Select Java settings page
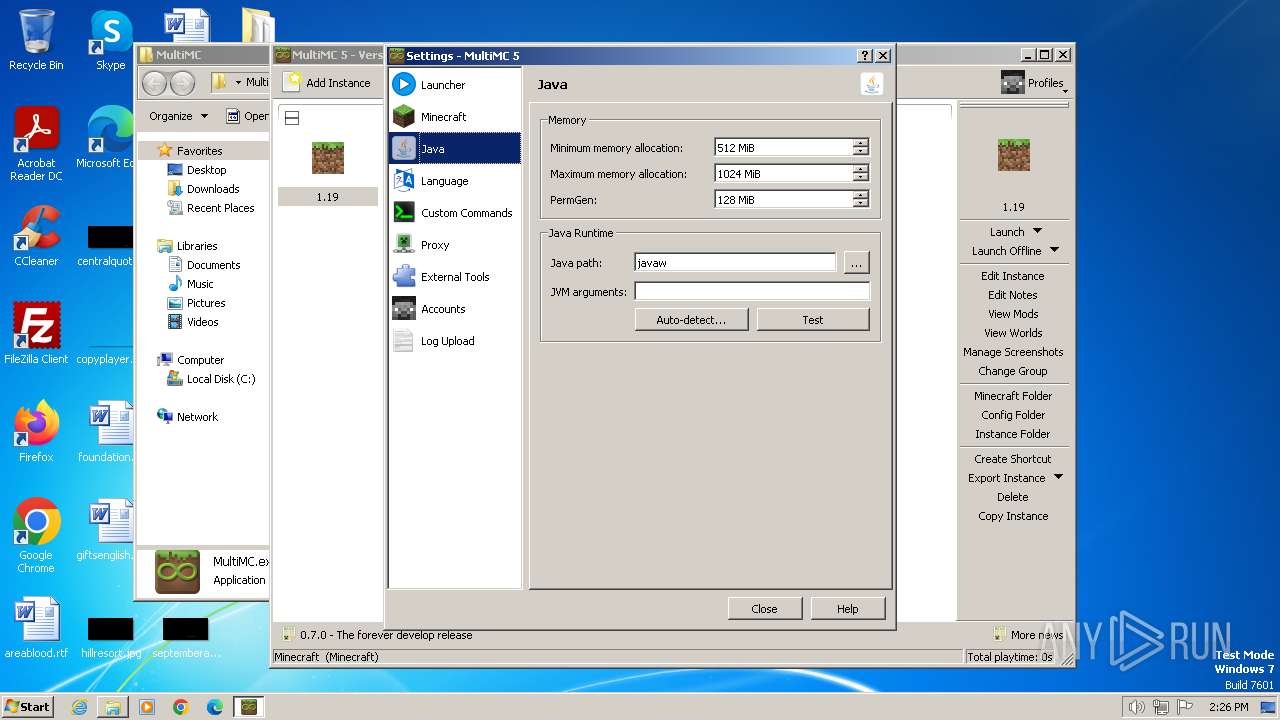 click(455, 149)
